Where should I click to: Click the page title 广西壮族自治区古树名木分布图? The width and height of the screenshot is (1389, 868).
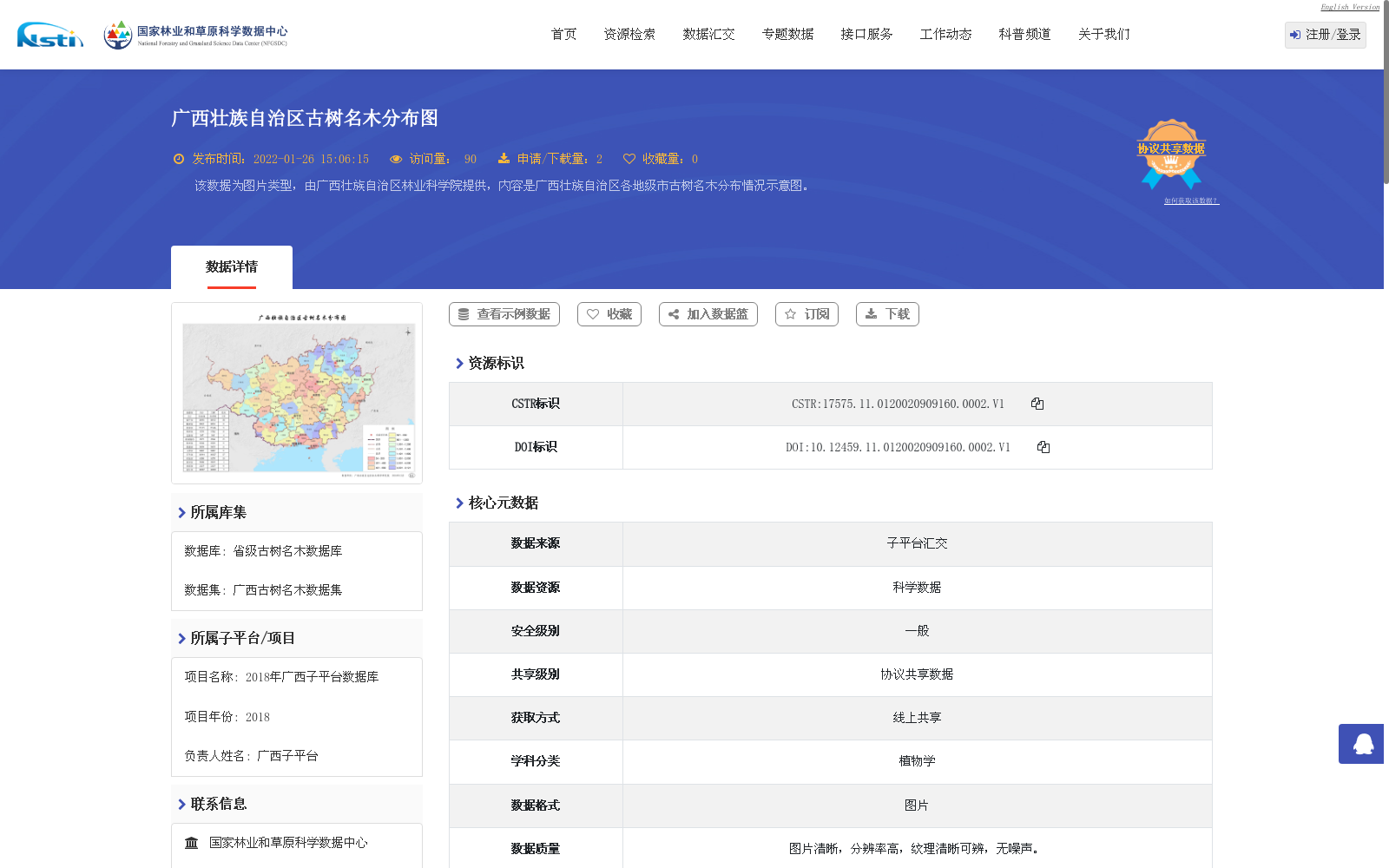[x=305, y=118]
